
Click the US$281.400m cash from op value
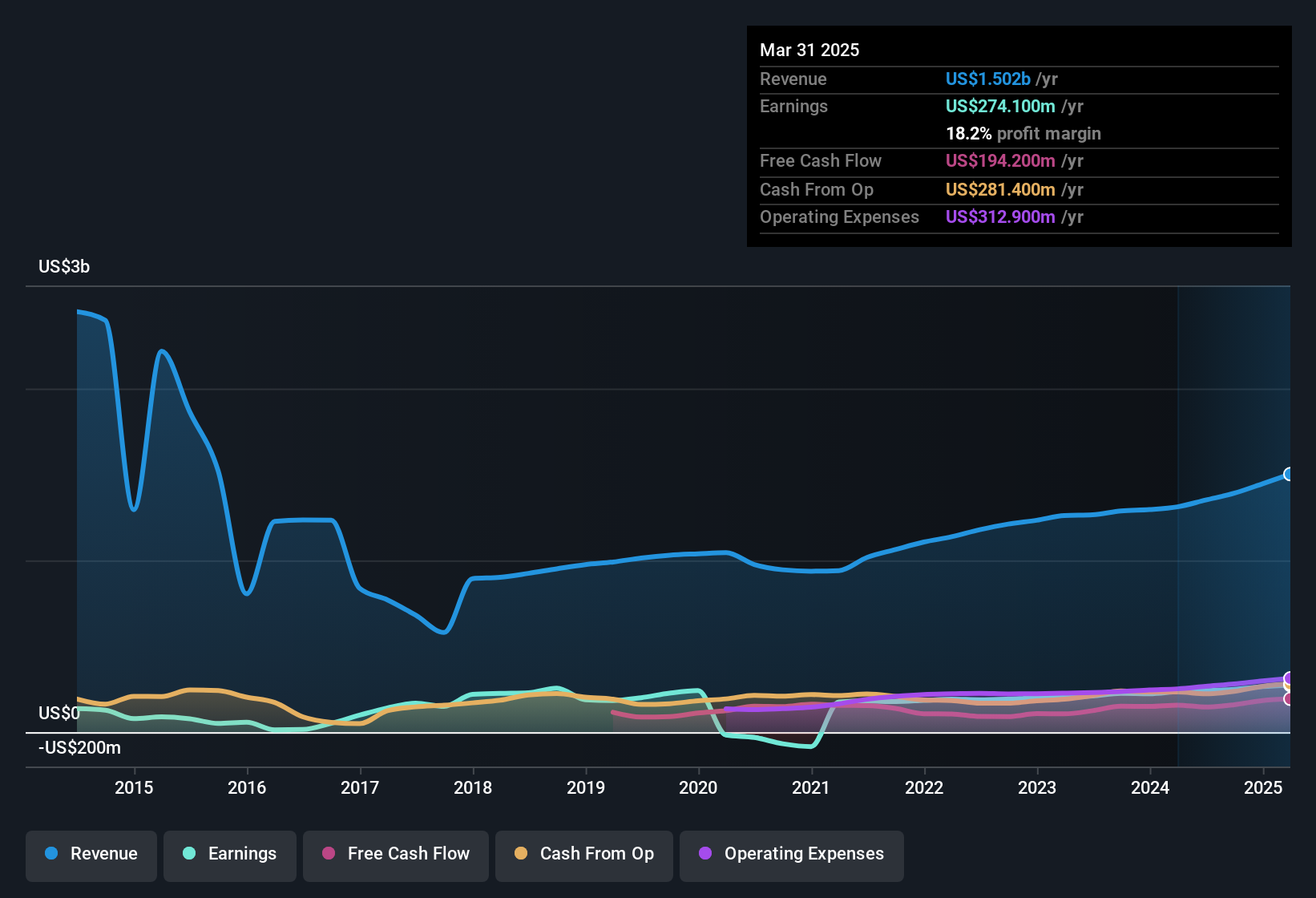pyautogui.click(x=1000, y=189)
